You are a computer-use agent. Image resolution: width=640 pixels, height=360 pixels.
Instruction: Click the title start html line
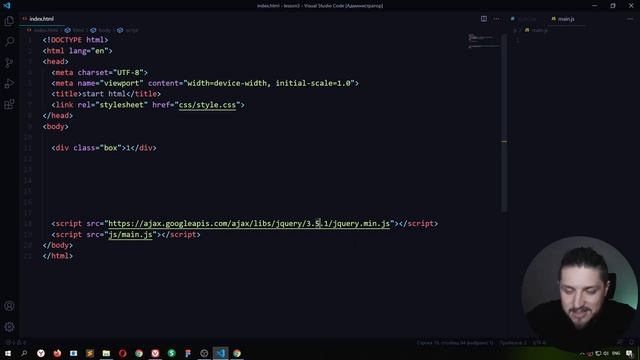(106, 94)
